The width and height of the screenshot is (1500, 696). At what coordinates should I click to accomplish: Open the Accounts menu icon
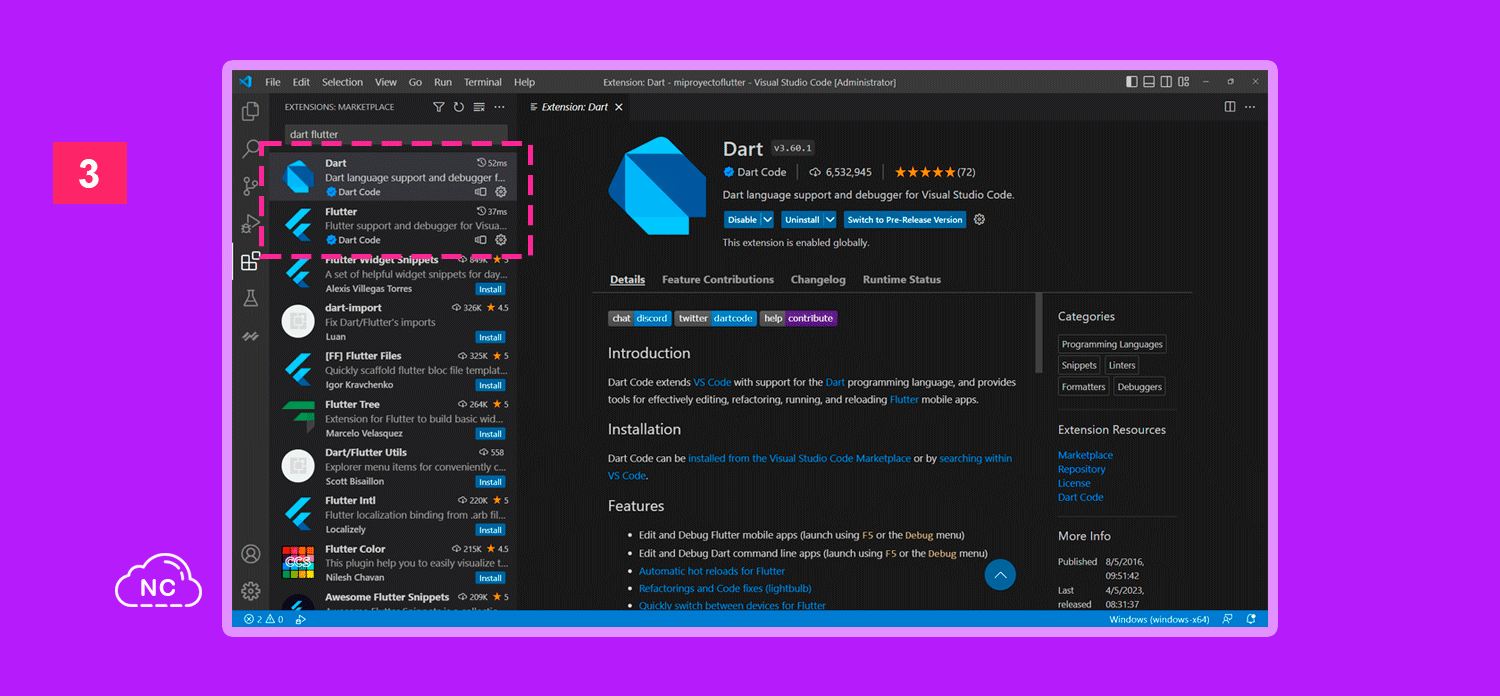[x=250, y=554]
